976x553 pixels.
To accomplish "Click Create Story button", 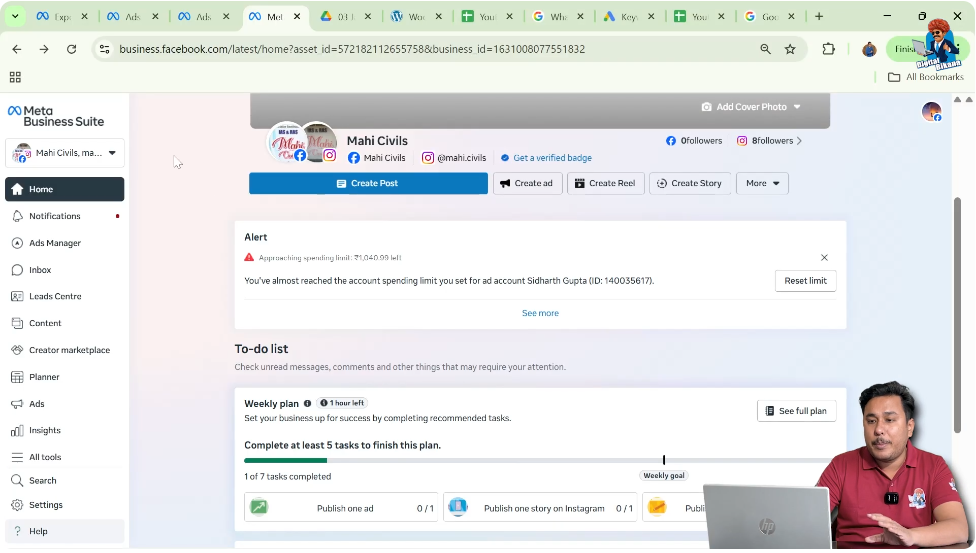I will tap(690, 183).
